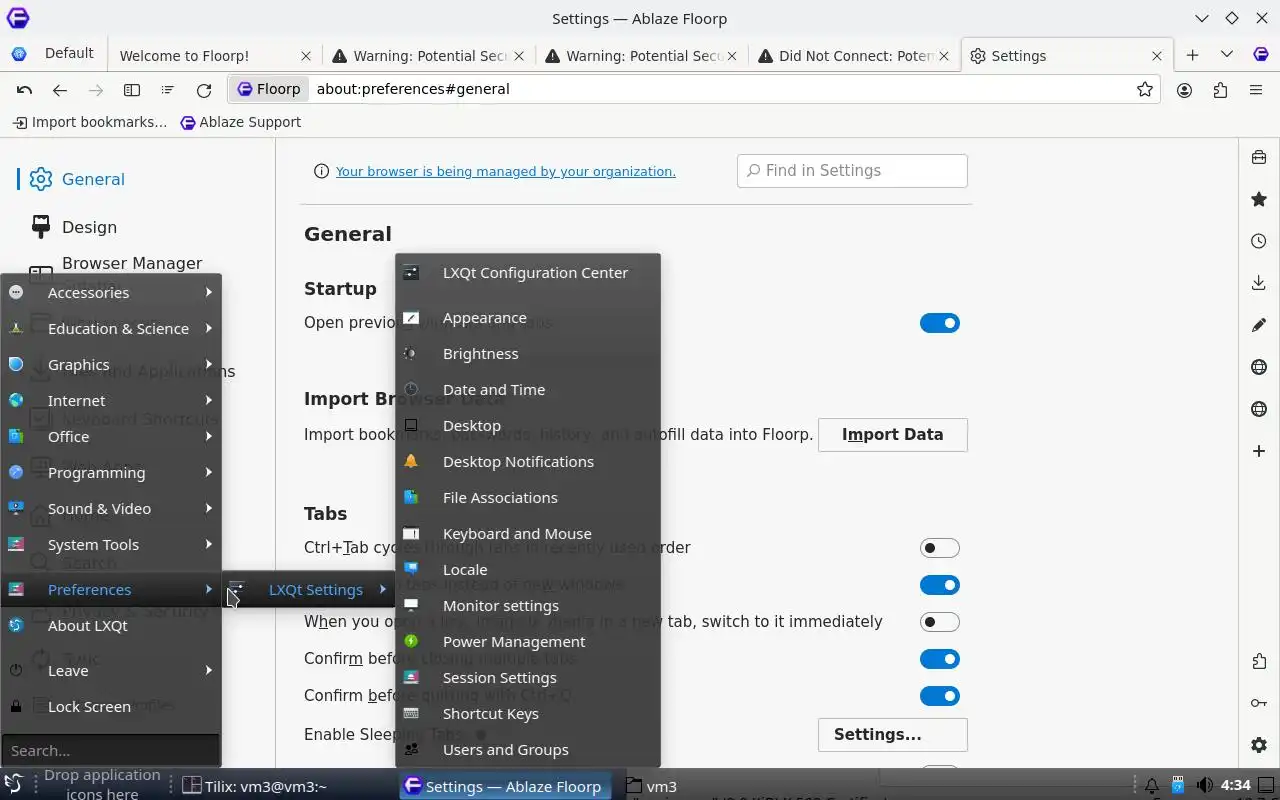
Task: Open notes pencil icon in right sidebar
Action: [1259, 325]
